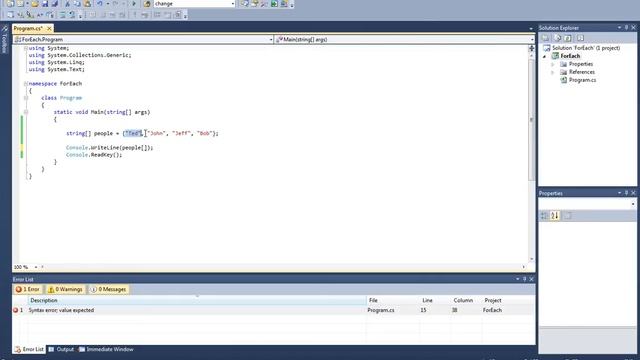Viewport: 640px width, 360px height.
Task: Click the Categorized icon in Properties panel
Action: point(544,216)
